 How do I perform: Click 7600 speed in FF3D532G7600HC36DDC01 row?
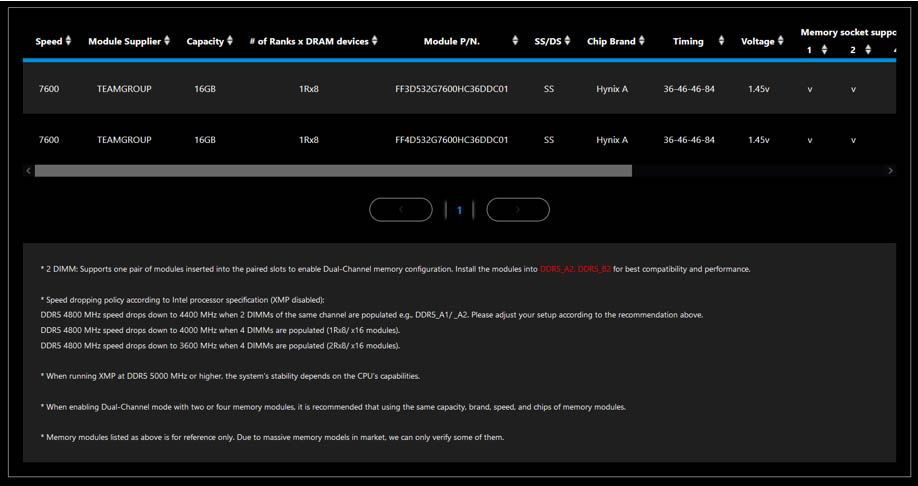(x=49, y=90)
